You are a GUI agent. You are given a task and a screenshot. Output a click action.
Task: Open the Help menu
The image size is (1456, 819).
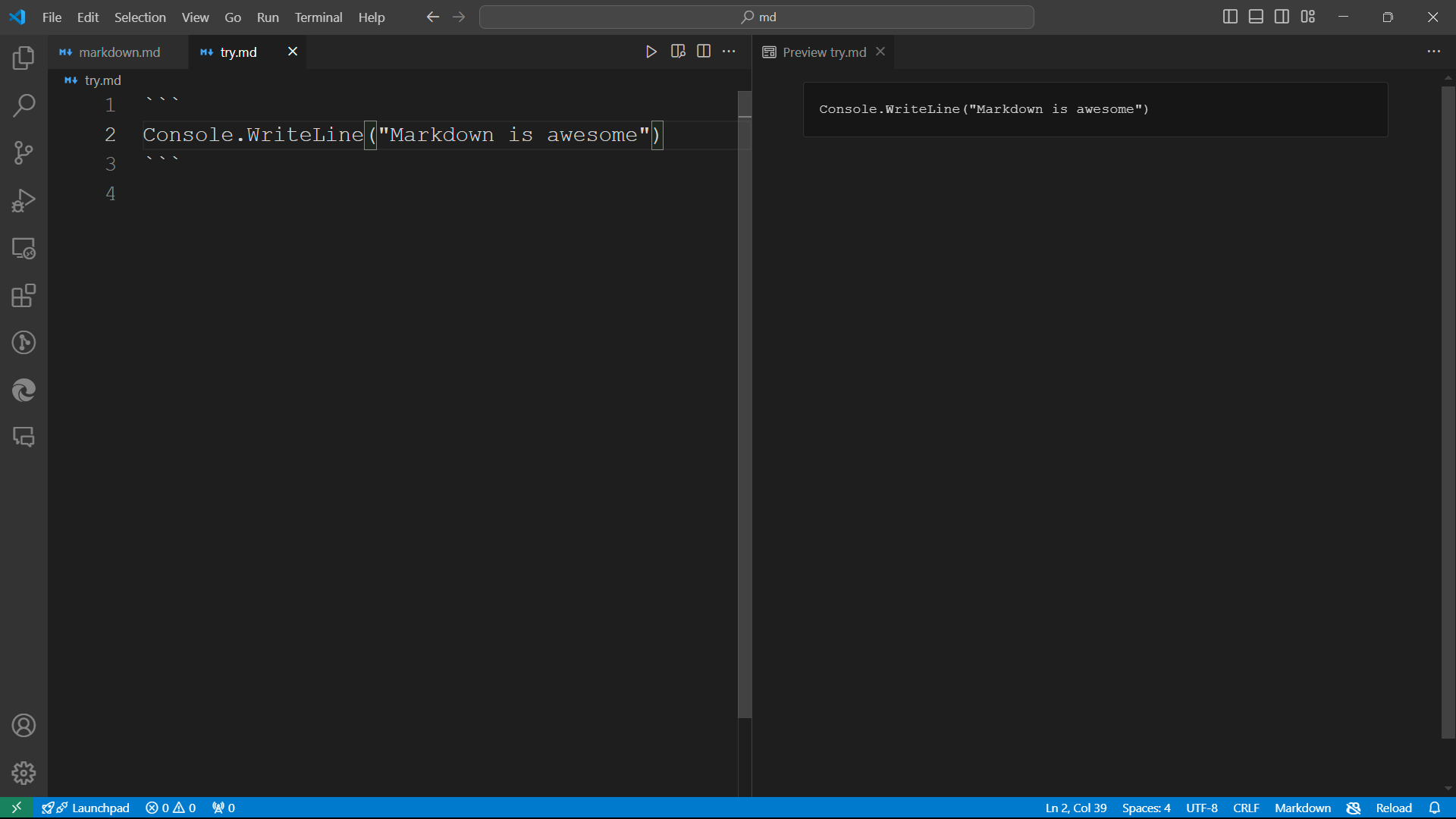[372, 17]
